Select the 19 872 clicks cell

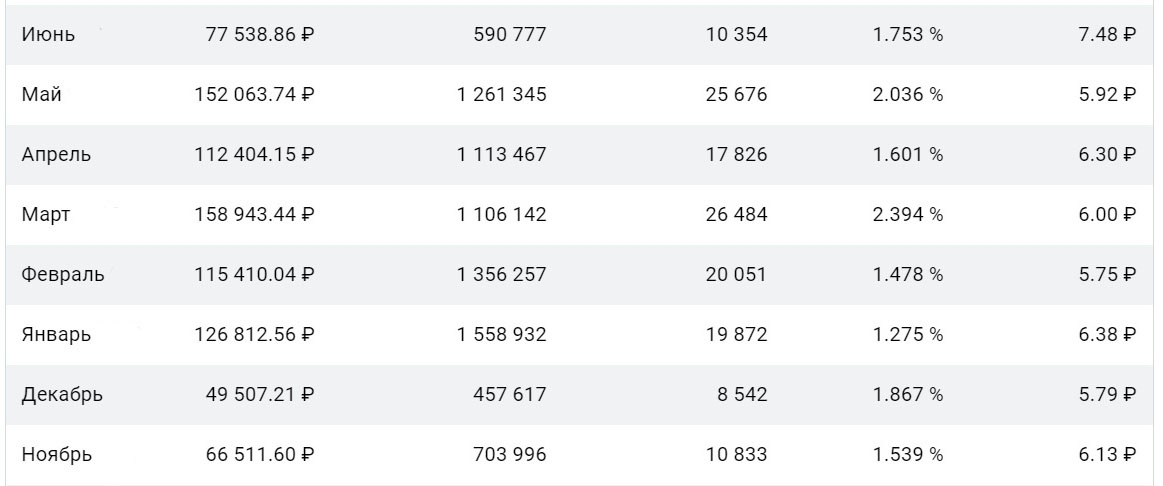pos(737,335)
